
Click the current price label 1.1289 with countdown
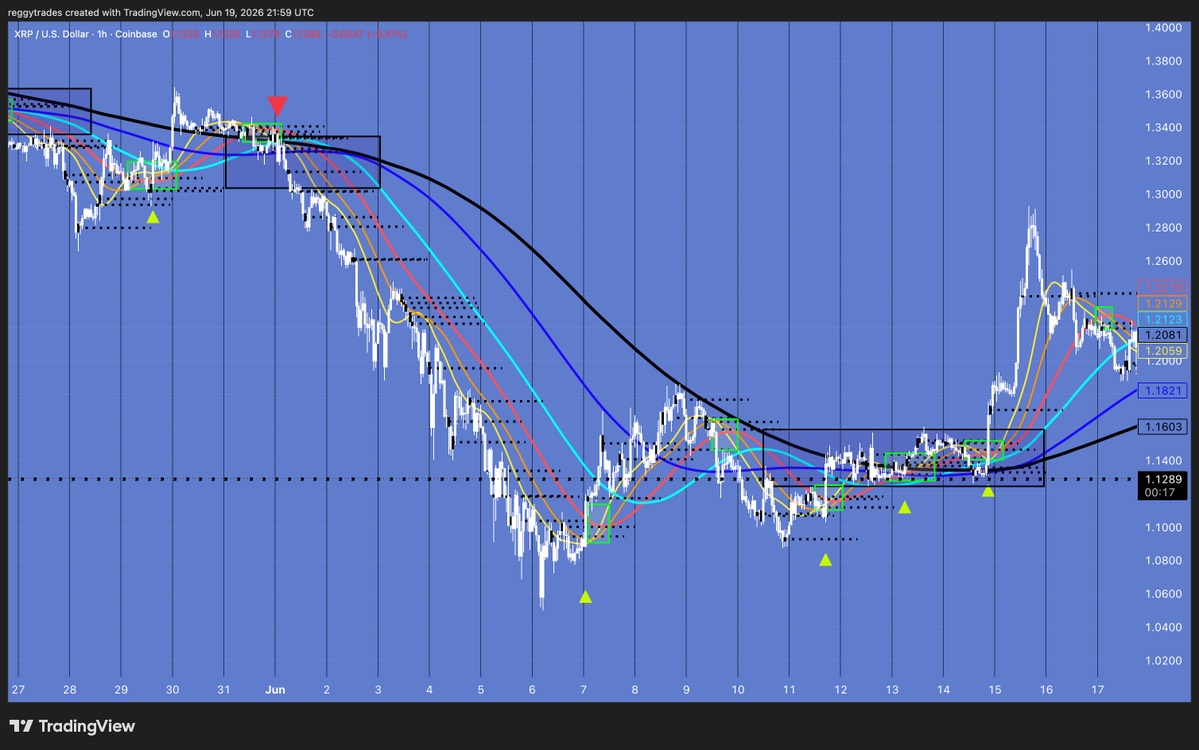(x=1162, y=485)
